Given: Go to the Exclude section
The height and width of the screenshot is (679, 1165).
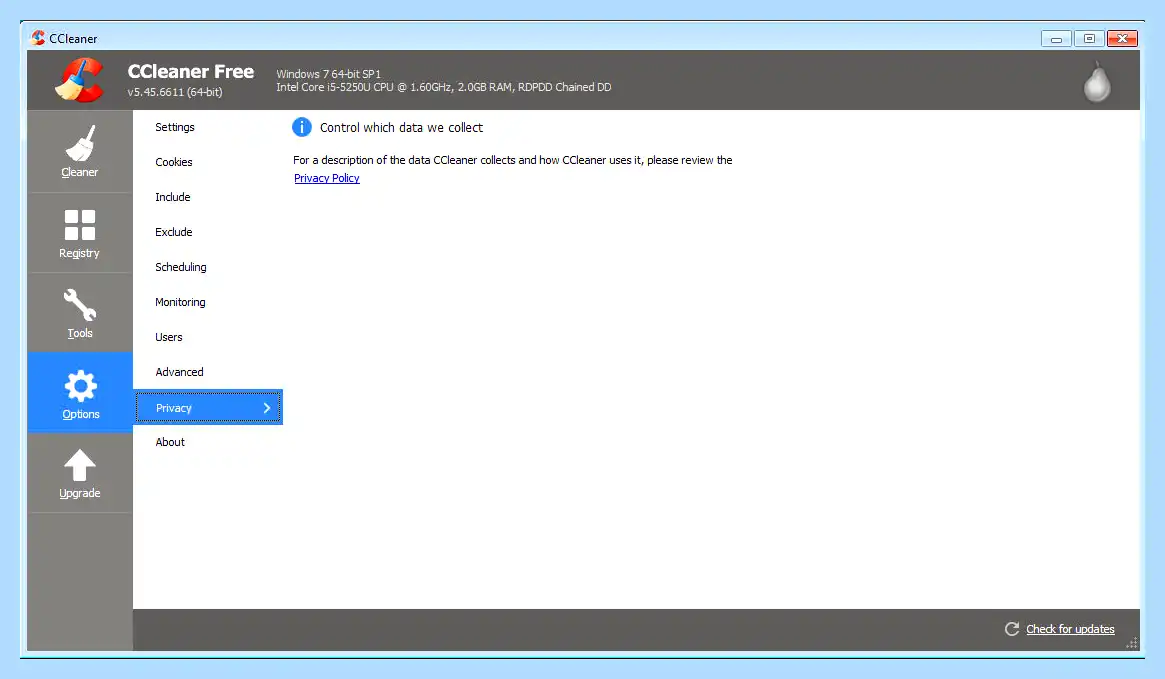Looking at the screenshot, I should coord(174,232).
